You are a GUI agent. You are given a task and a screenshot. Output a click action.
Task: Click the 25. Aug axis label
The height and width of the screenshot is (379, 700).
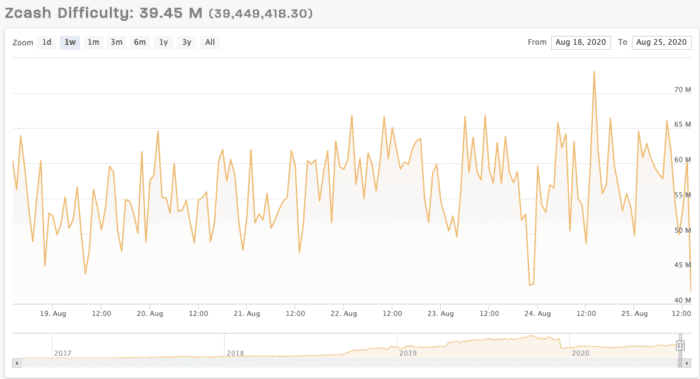pos(634,314)
